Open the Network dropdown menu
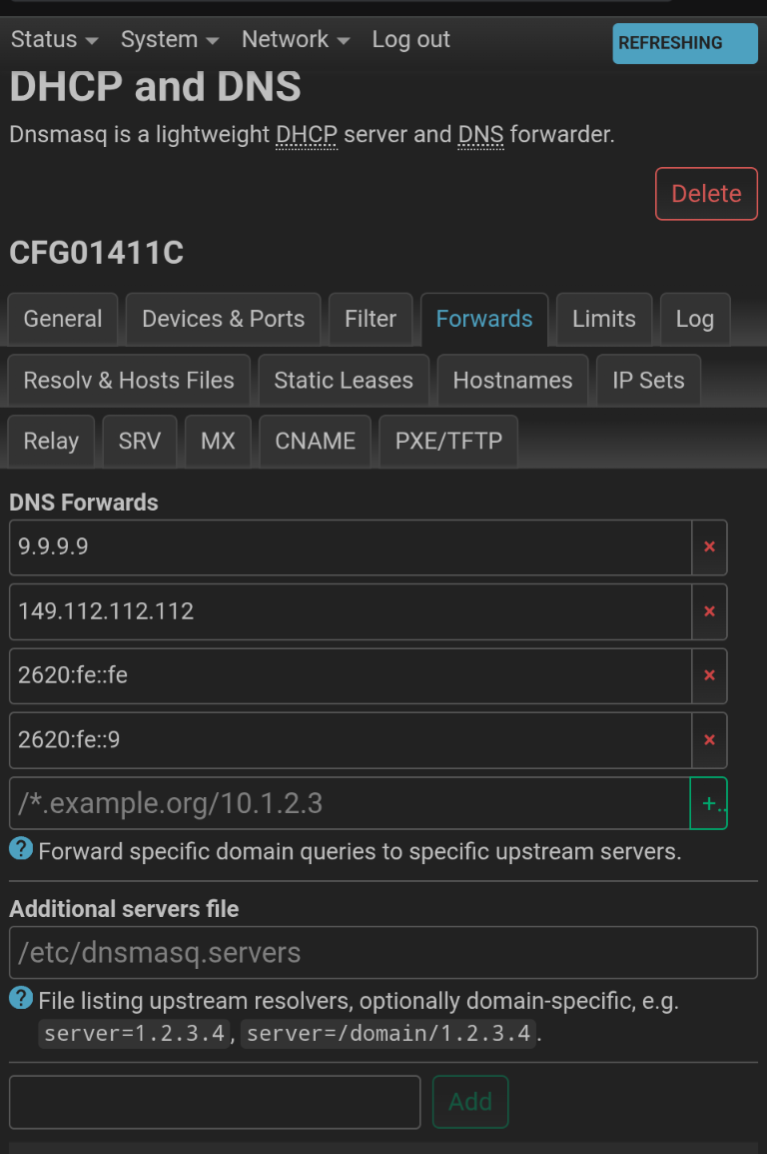Image resolution: width=767 pixels, height=1154 pixels. 295,40
